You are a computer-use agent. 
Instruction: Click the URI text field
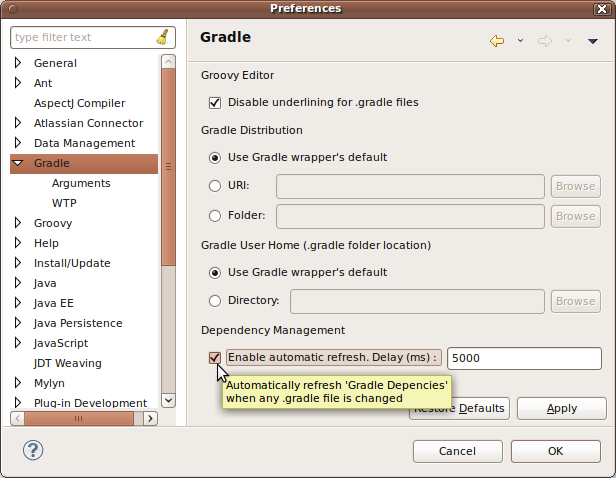coord(410,186)
